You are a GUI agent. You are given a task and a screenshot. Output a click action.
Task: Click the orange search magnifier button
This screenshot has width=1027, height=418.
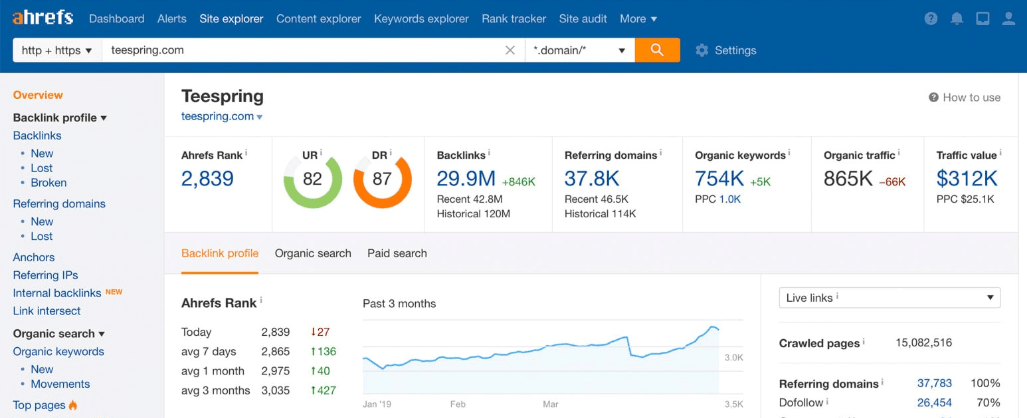[657, 50]
